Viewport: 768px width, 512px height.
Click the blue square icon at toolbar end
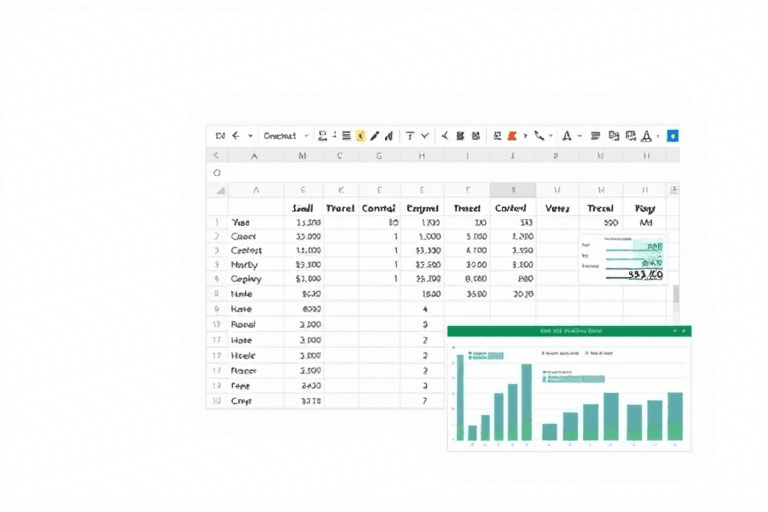click(672, 136)
